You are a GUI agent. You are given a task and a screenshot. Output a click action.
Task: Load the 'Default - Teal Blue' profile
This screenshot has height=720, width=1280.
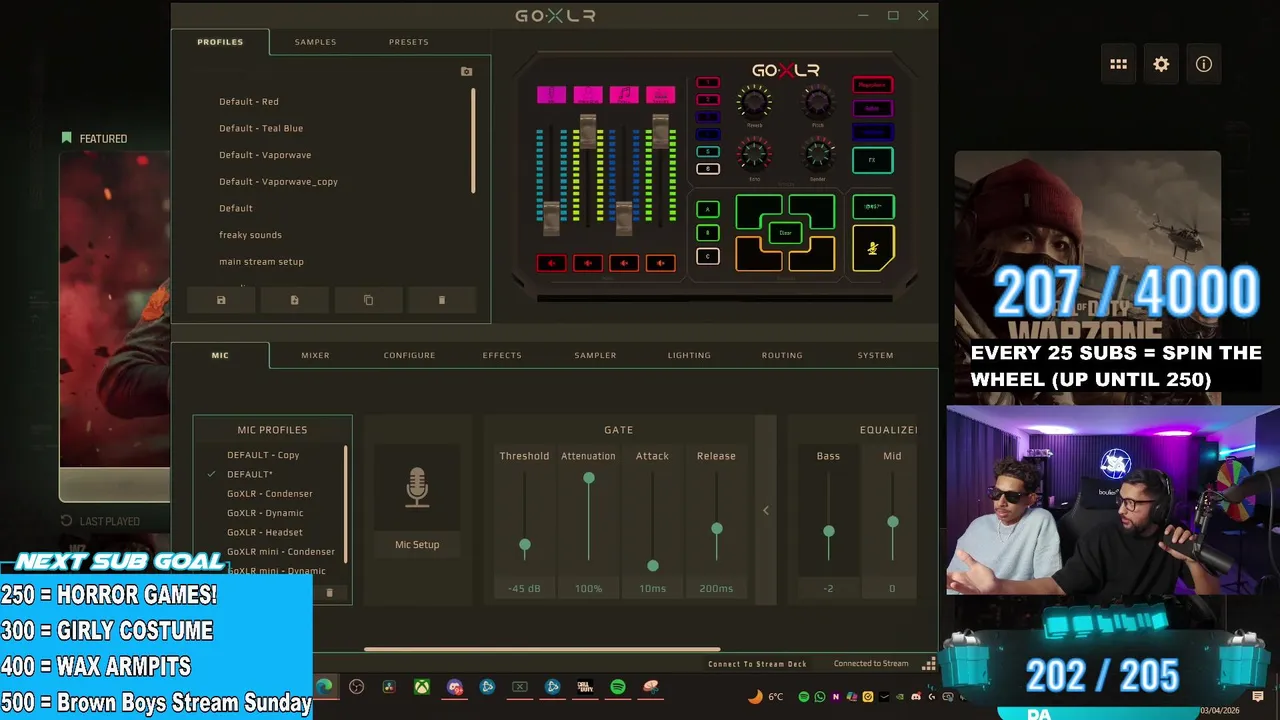click(x=261, y=128)
